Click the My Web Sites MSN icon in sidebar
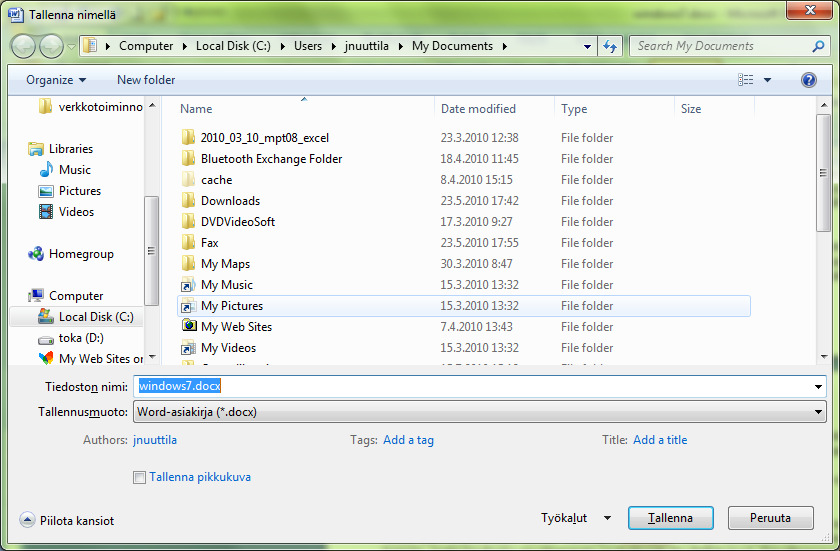Image resolution: width=840 pixels, height=551 pixels. tap(46, 358)
